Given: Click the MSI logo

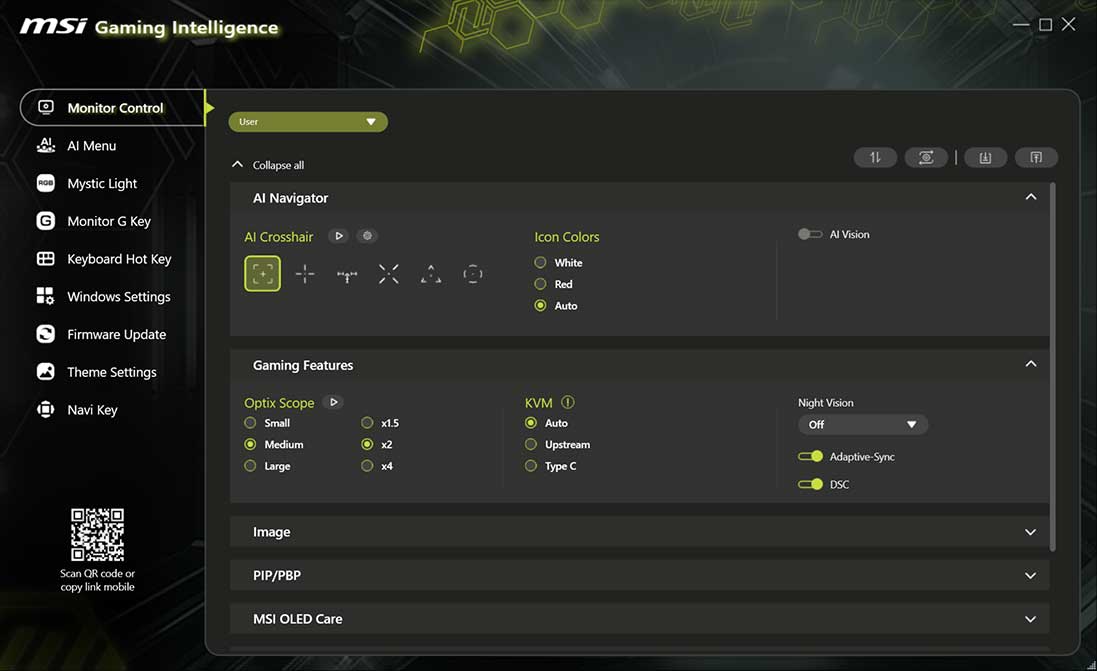Looking at the screenshot, I should point(54,27).
